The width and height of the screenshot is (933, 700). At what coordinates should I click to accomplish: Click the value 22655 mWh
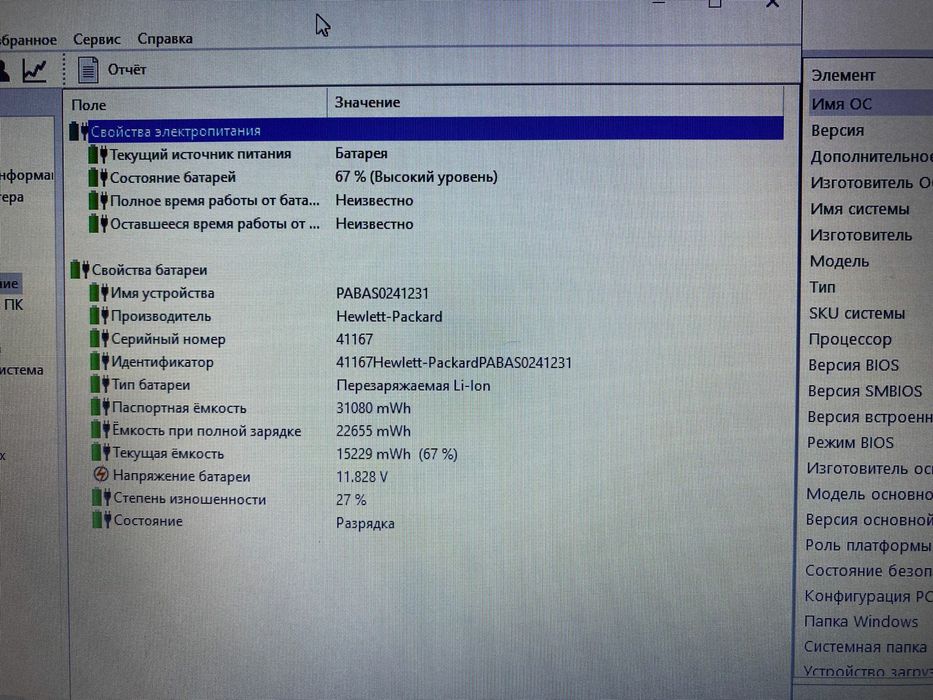[x=373, y=431]
